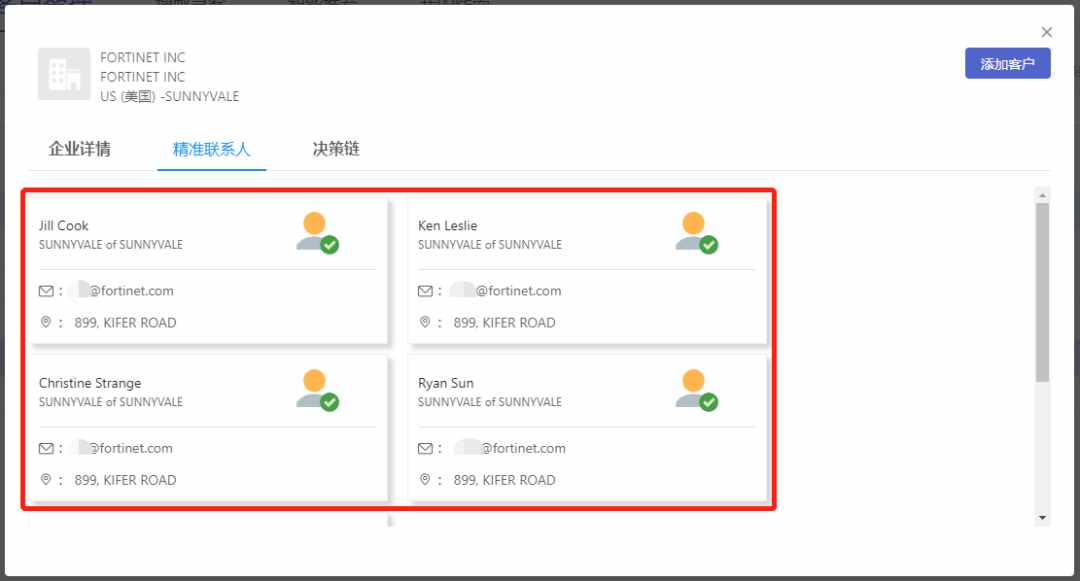The image size is (1080, 581).
Task: Open Ken Leslie's contact card
Action: pyautogui.click(x=588, y=271)
